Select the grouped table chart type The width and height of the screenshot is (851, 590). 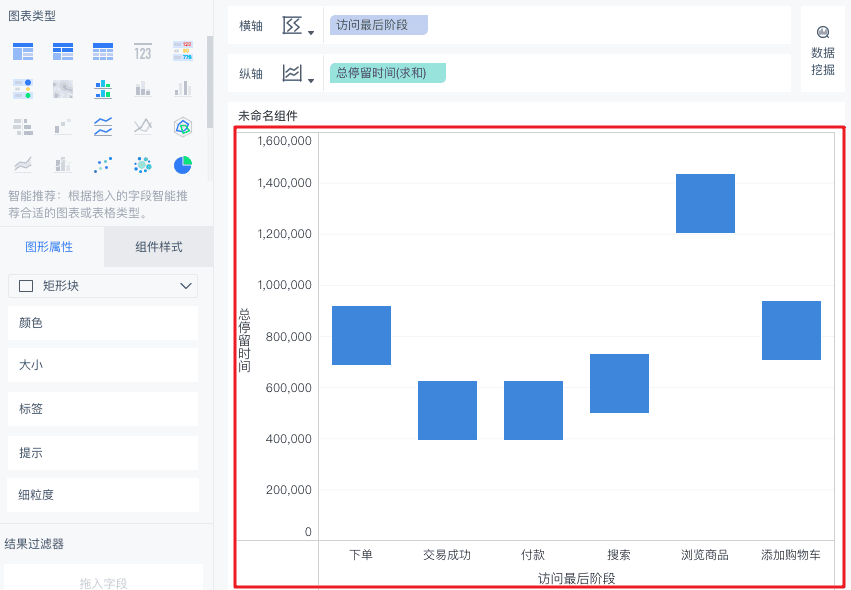(23, 52)
